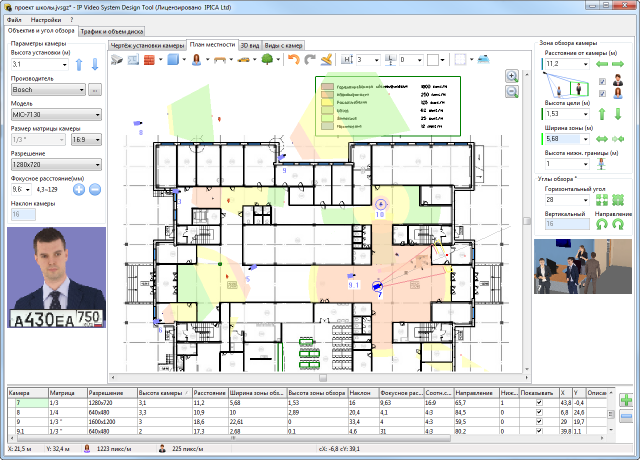Open the Настройки menu
The width and height of the screenshot is (640, 460).
46,20
